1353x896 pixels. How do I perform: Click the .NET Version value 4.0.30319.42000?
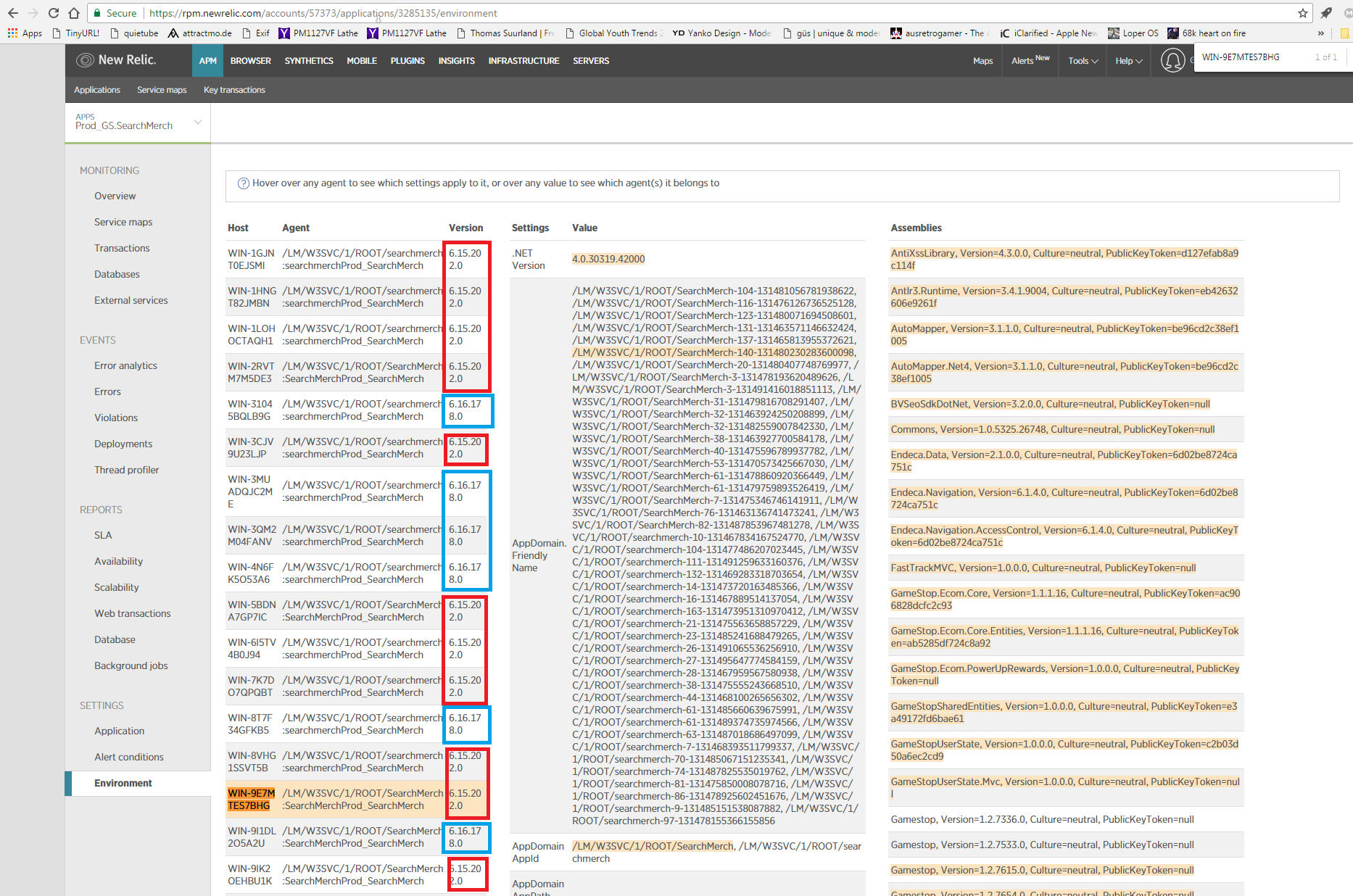tap(608, 259)
